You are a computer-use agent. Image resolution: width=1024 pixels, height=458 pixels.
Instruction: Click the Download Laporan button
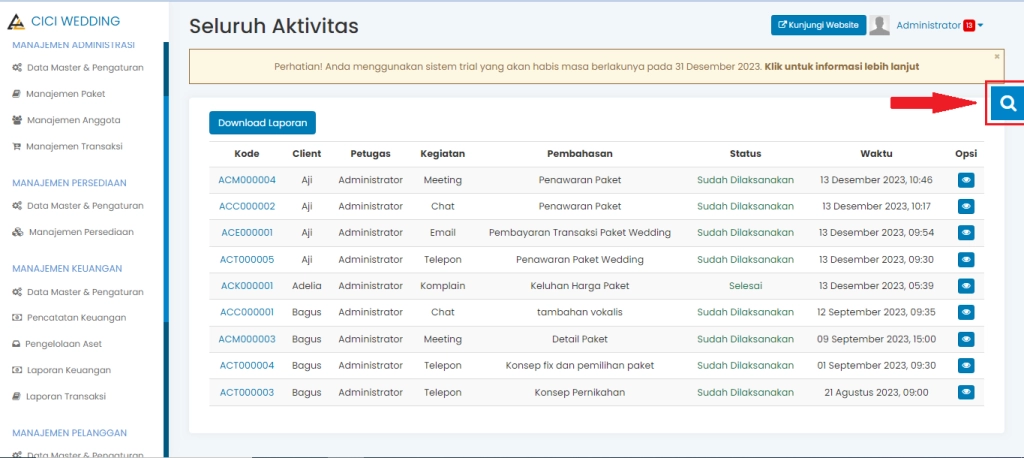point(262,122)
